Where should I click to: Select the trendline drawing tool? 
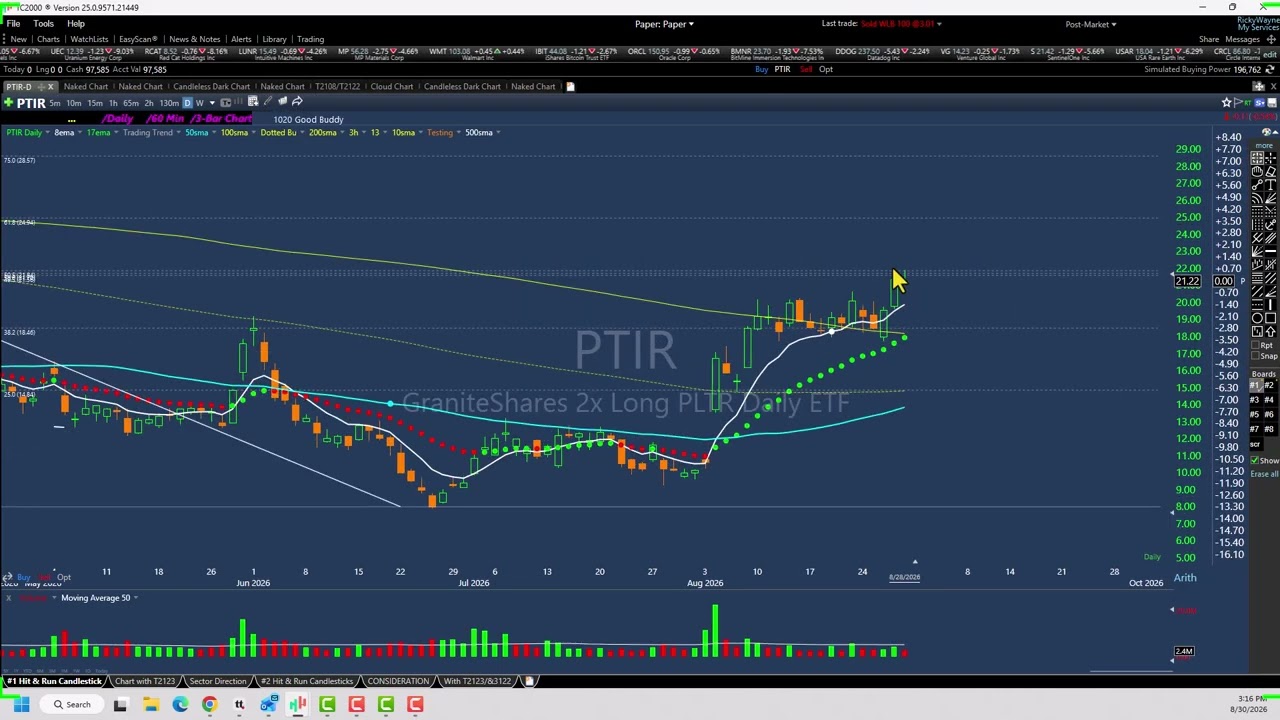[1257, 184]
